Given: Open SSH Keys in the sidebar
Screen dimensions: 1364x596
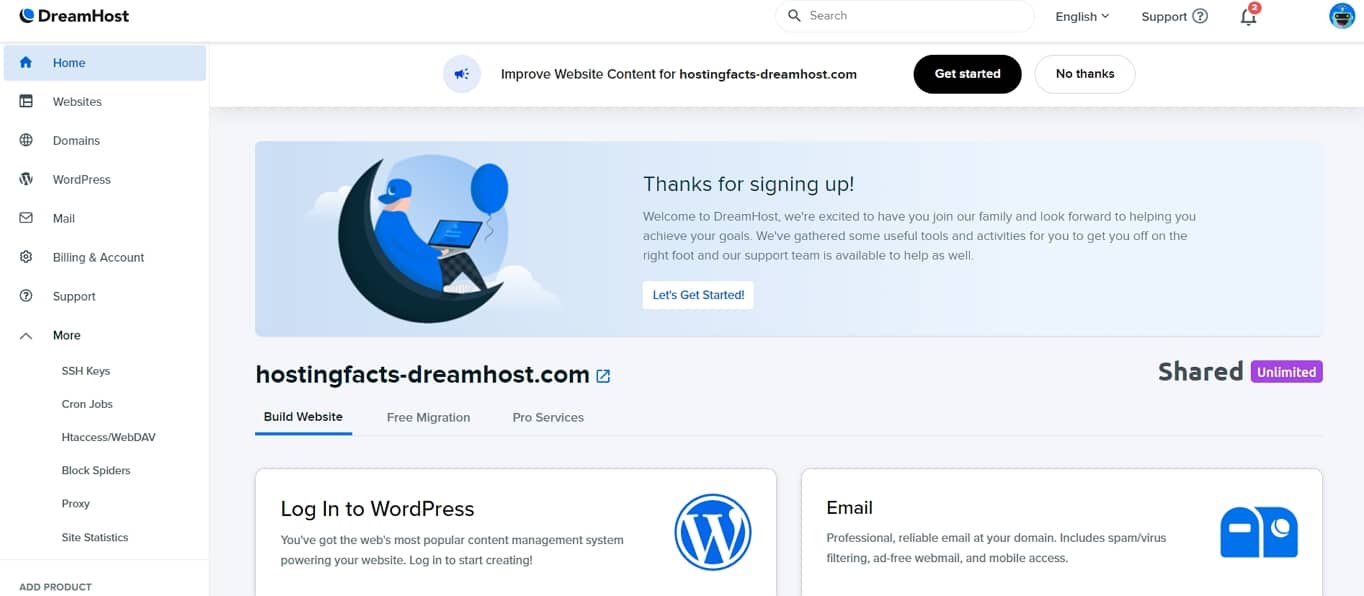Looking at the screenshot, I should pos(86,371).
